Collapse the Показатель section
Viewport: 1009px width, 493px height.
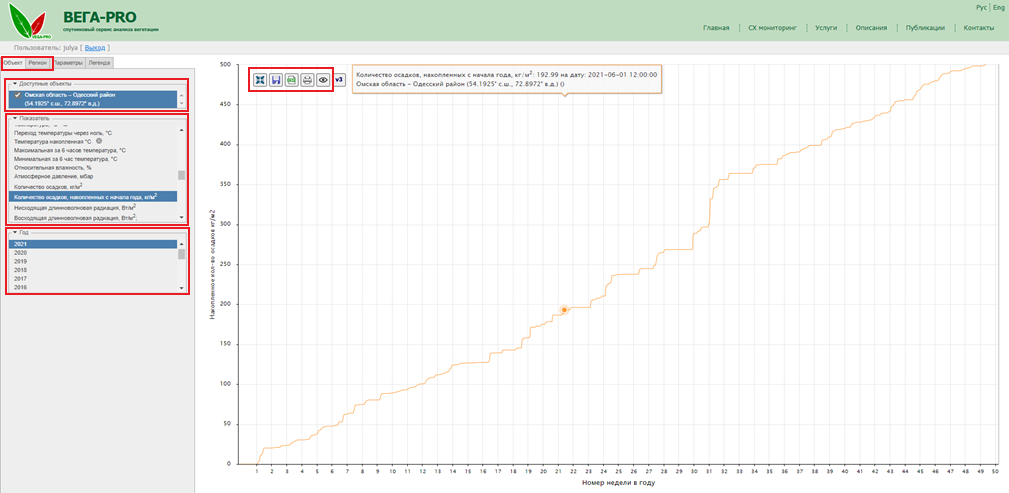click(x=14, y=118)
